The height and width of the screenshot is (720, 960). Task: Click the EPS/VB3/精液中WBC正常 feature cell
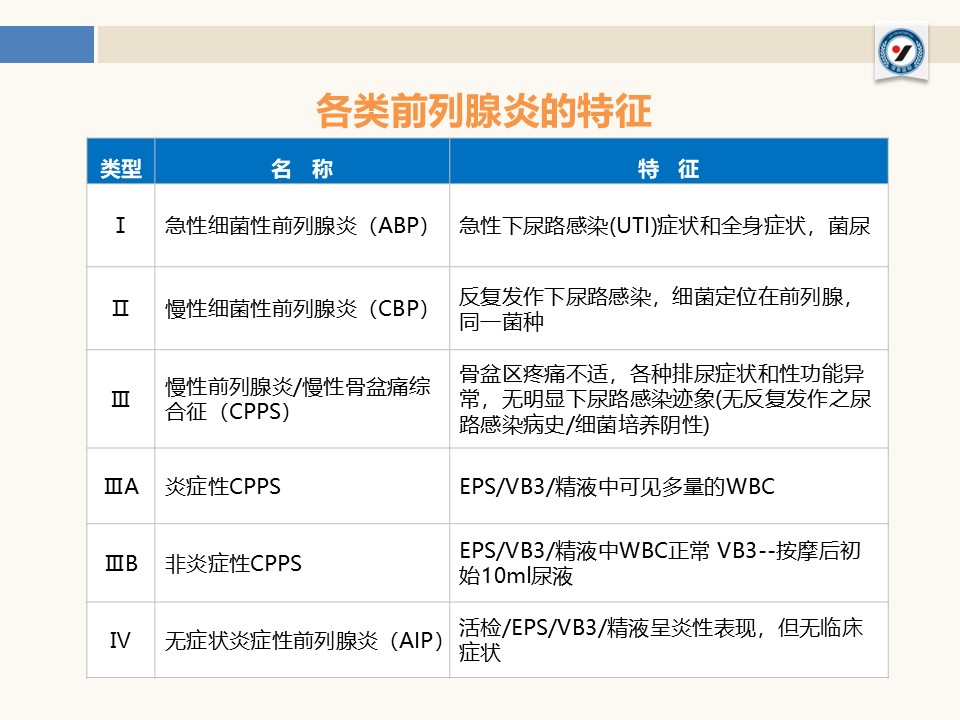click(x=669, y=563)
